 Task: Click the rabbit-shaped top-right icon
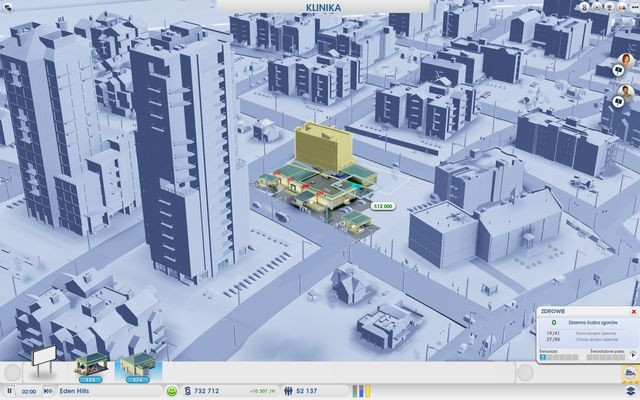tap(584, 7)
